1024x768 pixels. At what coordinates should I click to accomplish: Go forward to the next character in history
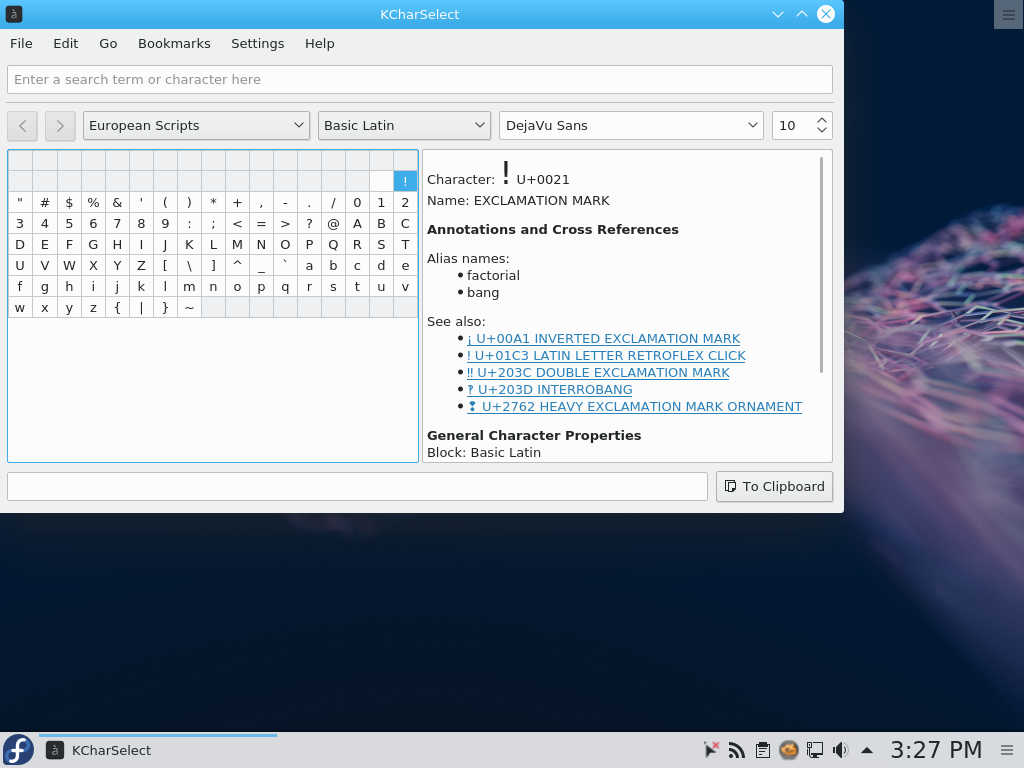(59, 125)
